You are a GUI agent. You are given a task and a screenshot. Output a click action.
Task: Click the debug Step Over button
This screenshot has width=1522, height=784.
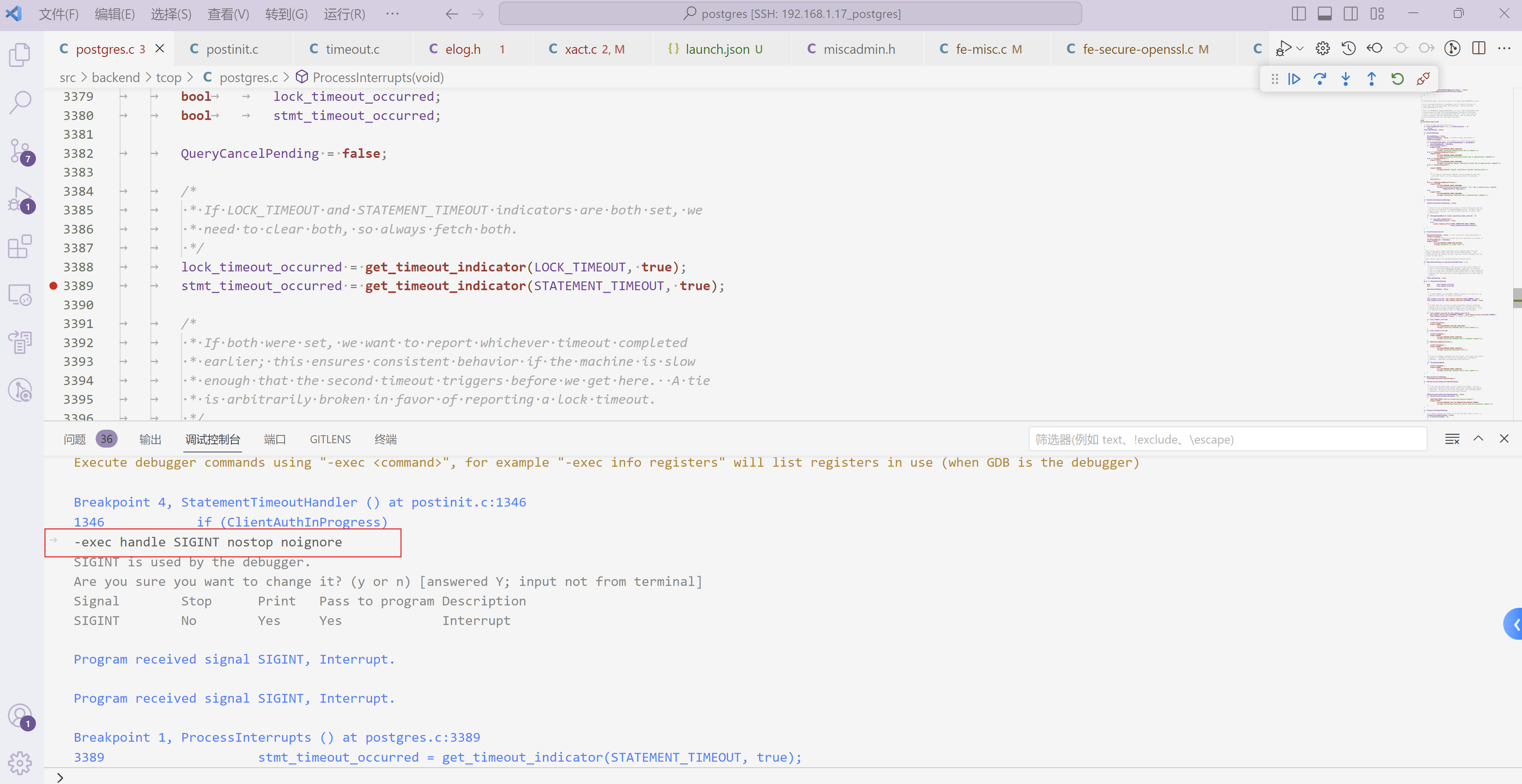[x=1319, y=79]
